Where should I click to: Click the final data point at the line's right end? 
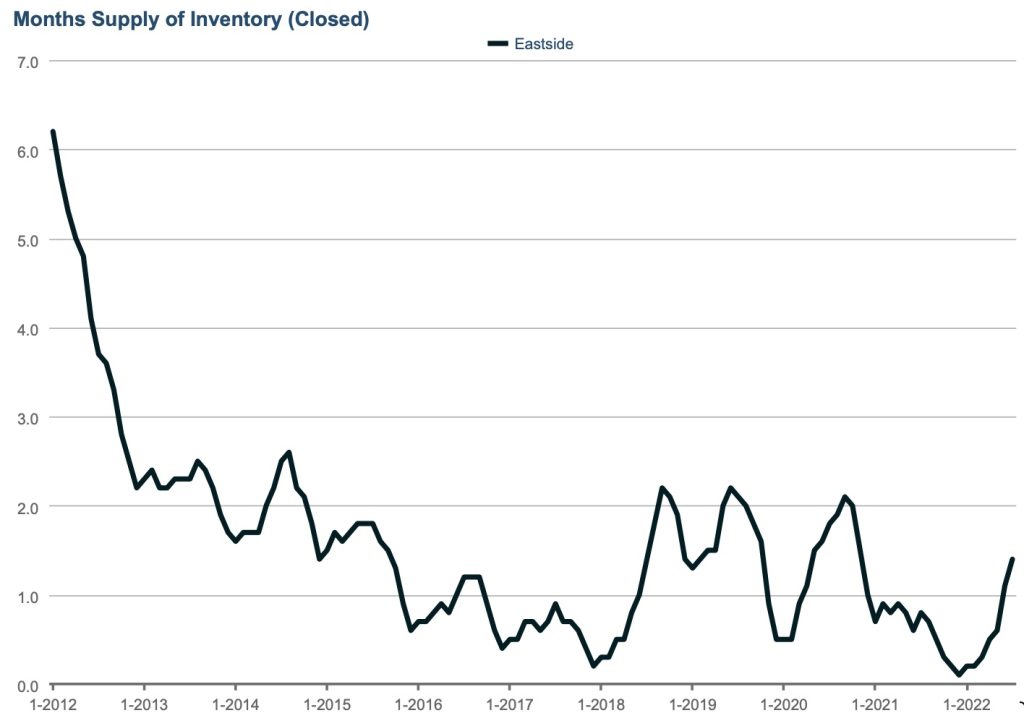pos(1012,559)
